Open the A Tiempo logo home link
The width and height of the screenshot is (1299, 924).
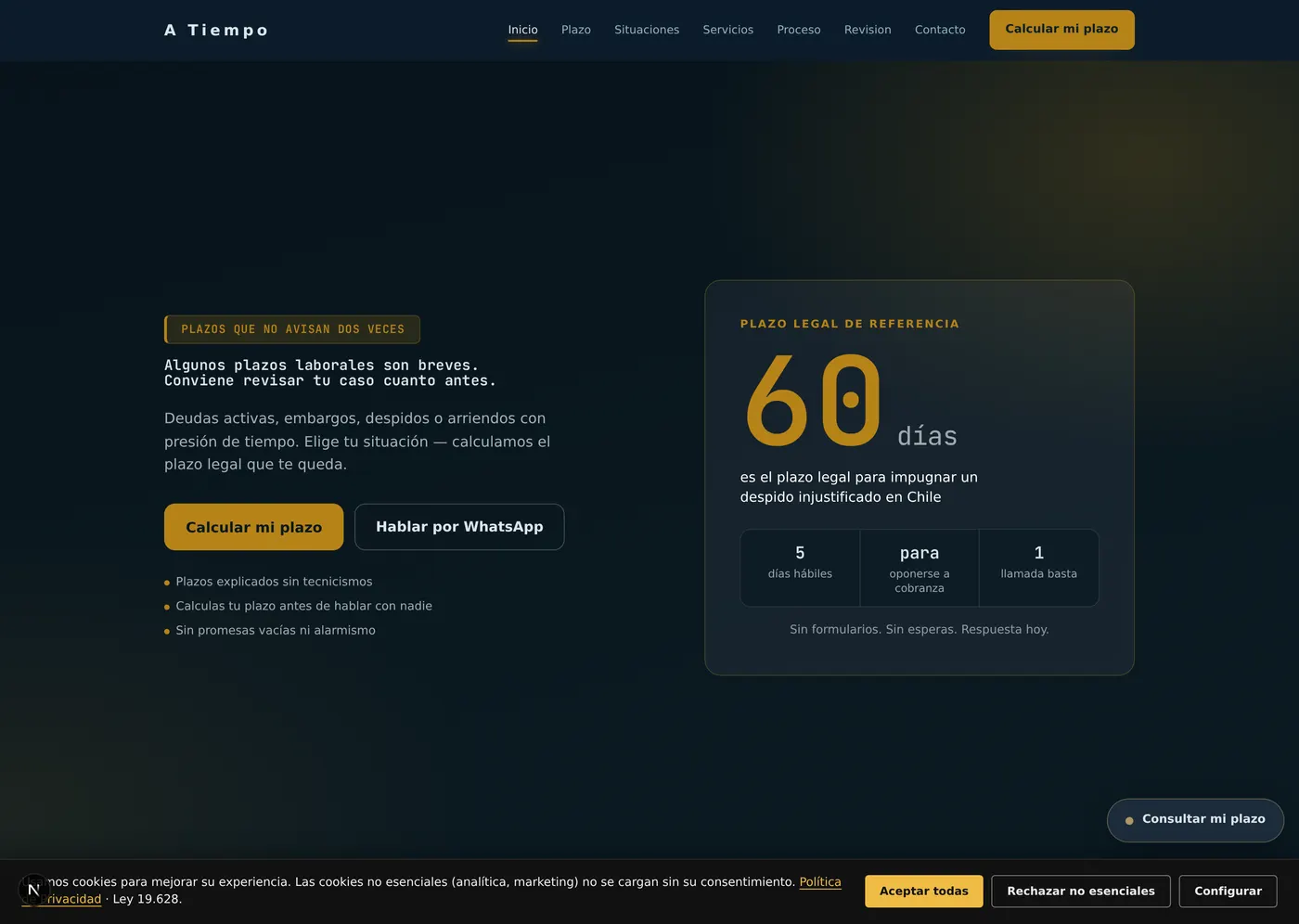(216, 30)
